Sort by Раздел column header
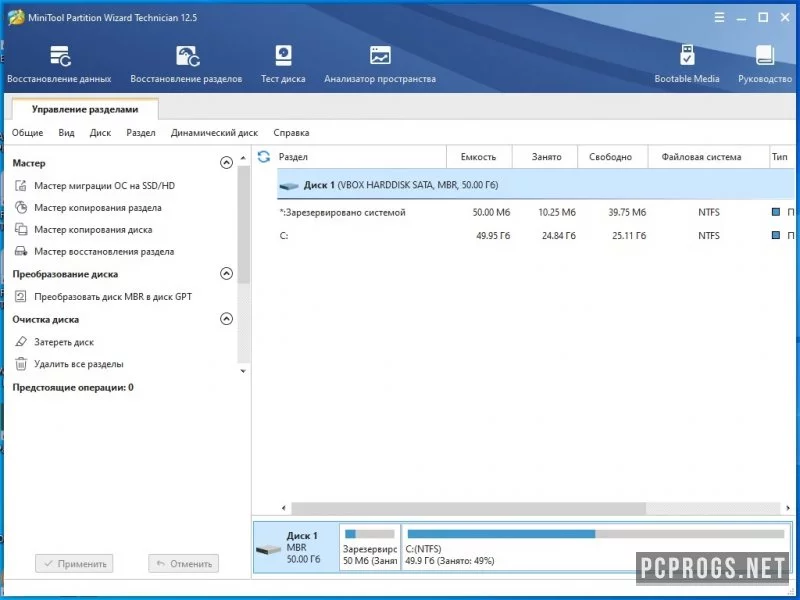Screen dimensions: 800x600 (361, 157)
